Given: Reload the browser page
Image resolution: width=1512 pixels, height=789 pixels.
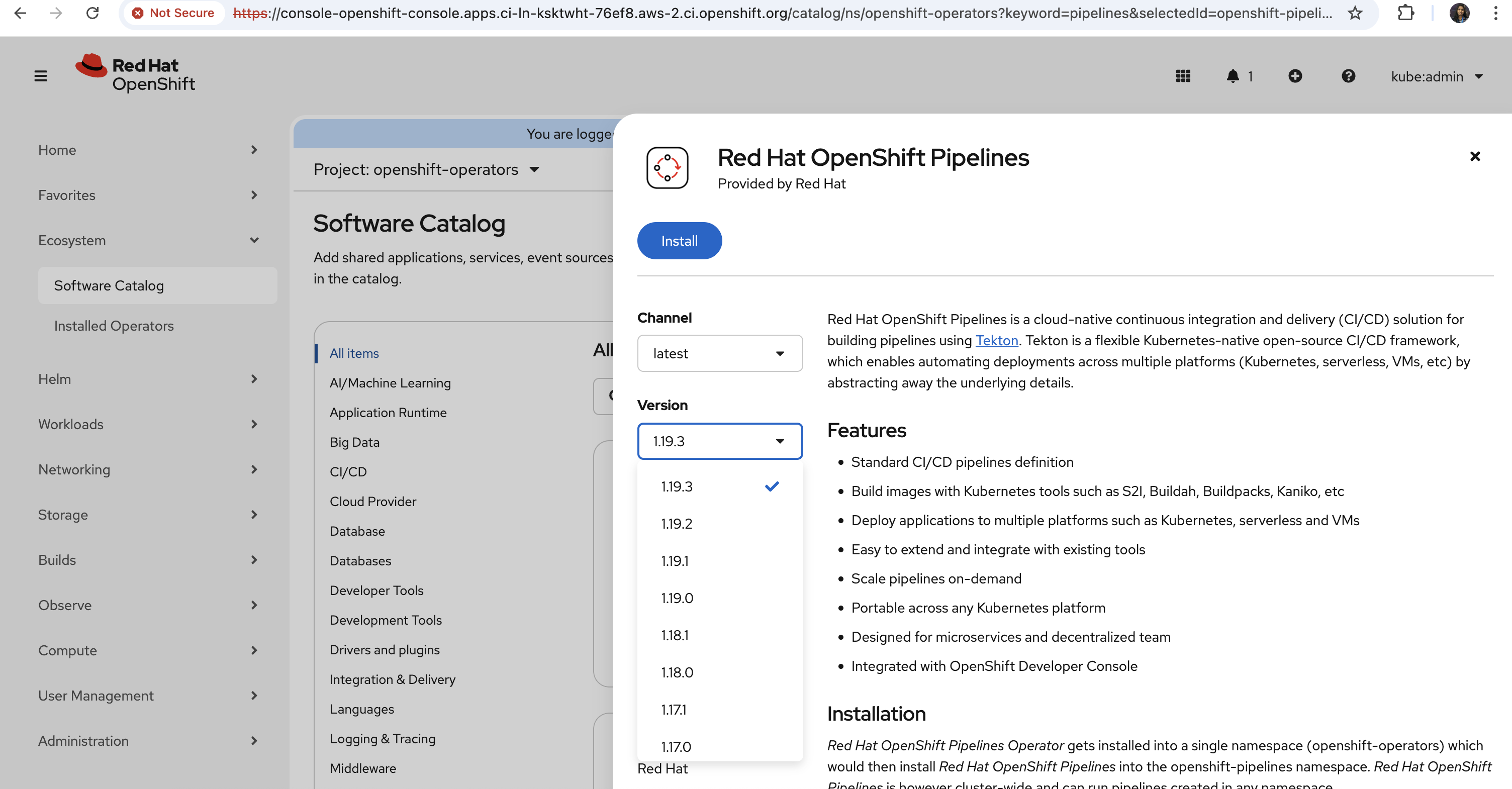Looking at the screenshot, I should [92, 13].
